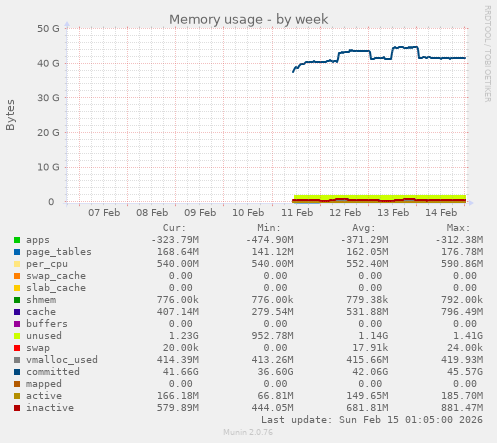Click the mapped brown legend swatch
Image resolution: width=497 pixels, height=443 pixels.
[x=17, y=384]
